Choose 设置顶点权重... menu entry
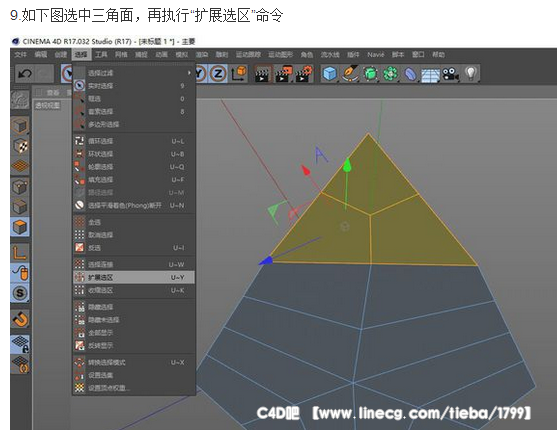Image resolution: width=557 pixels, height=430 pixels. pos(134,388)
